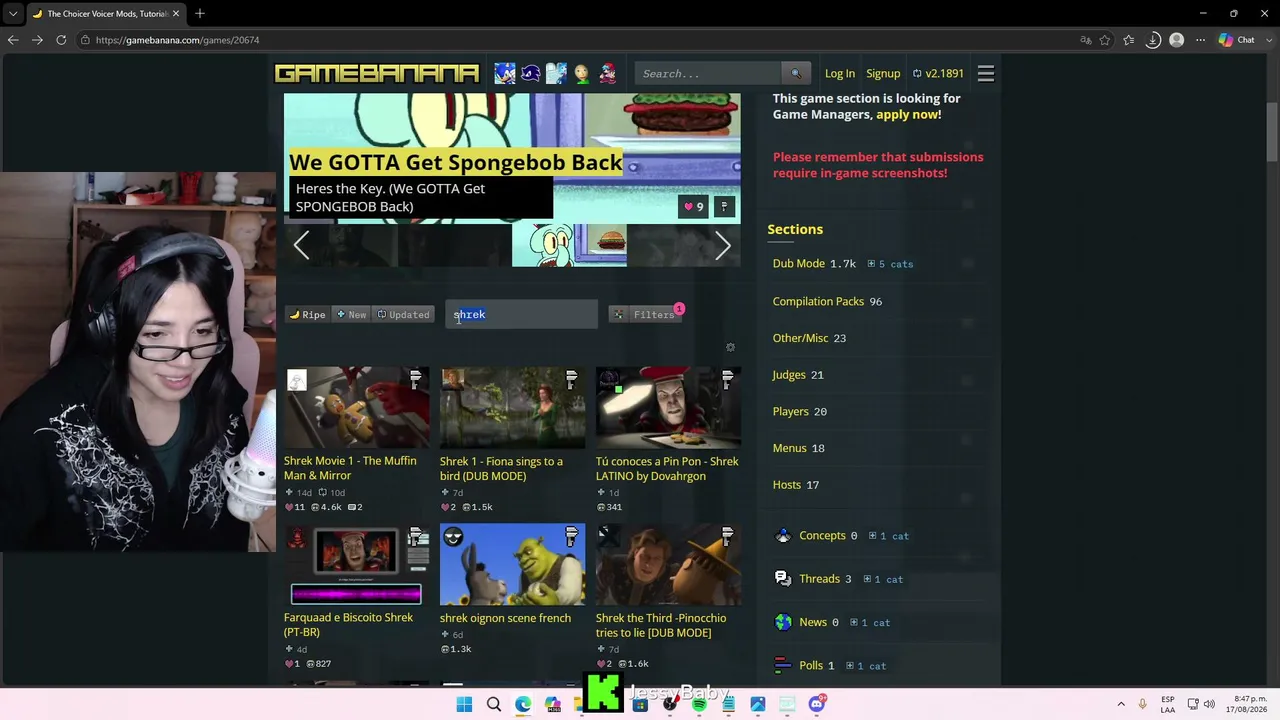Show hidden system tray icons
The height and width of the screenshot is (720, 1280).
tap(1121, 704)
